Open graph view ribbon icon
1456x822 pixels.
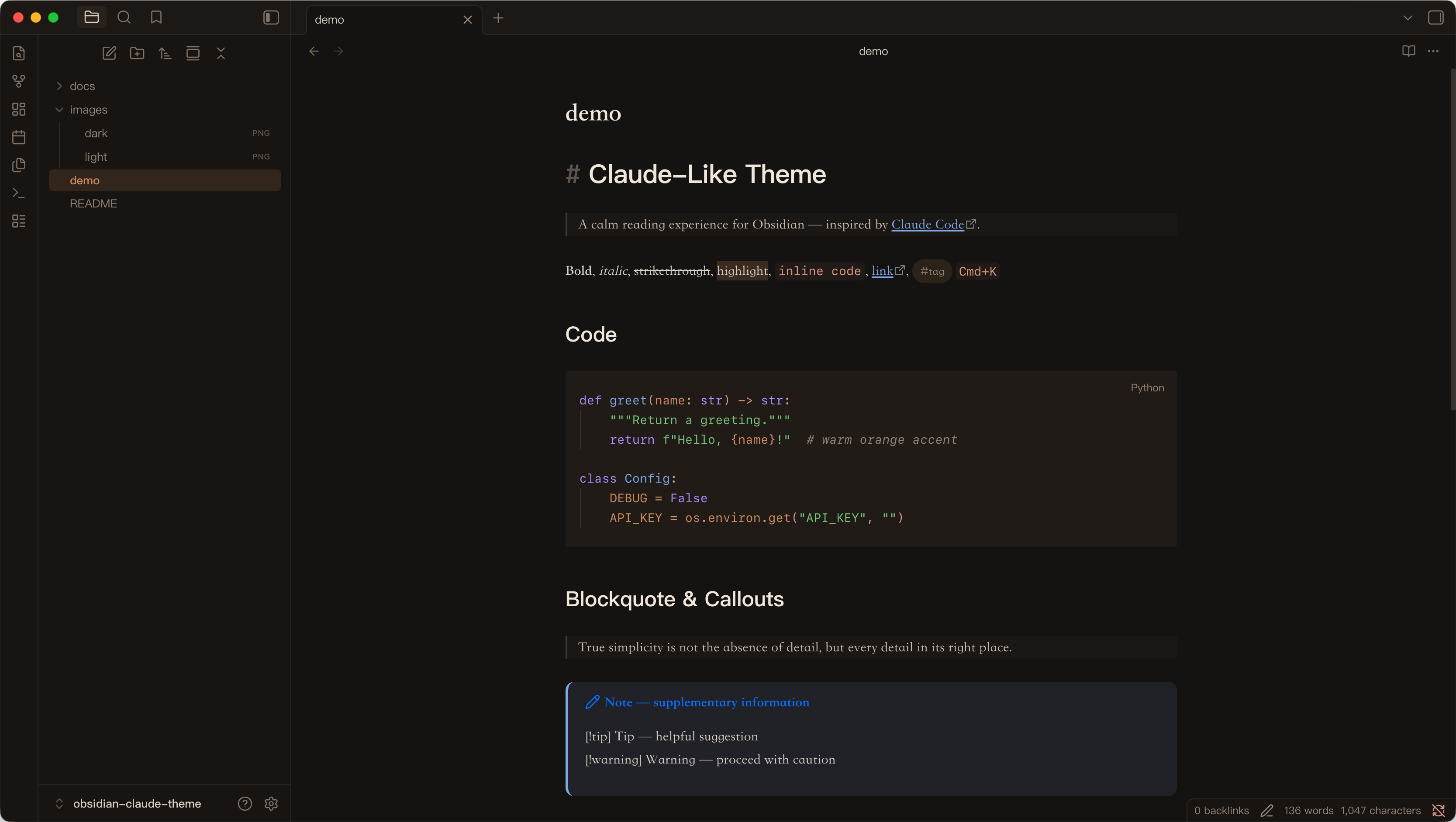[19, 81]
